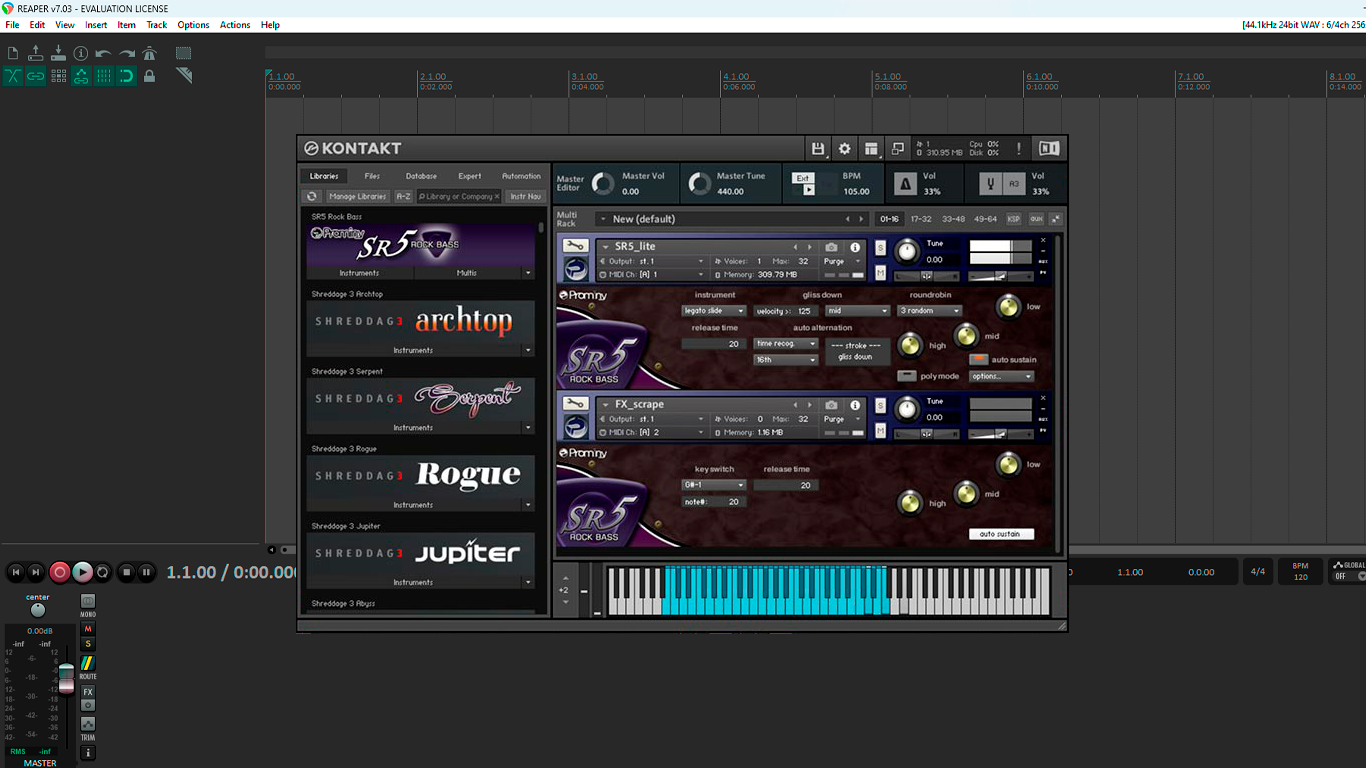Viewport: 1366px width, 768px height.
Task: Open Kontakt options gear icon
Action: pos(845,148)
